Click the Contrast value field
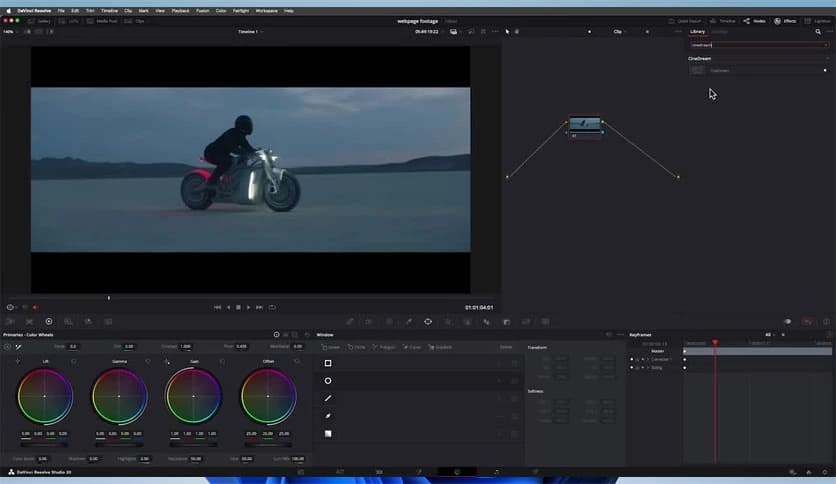 186,346
